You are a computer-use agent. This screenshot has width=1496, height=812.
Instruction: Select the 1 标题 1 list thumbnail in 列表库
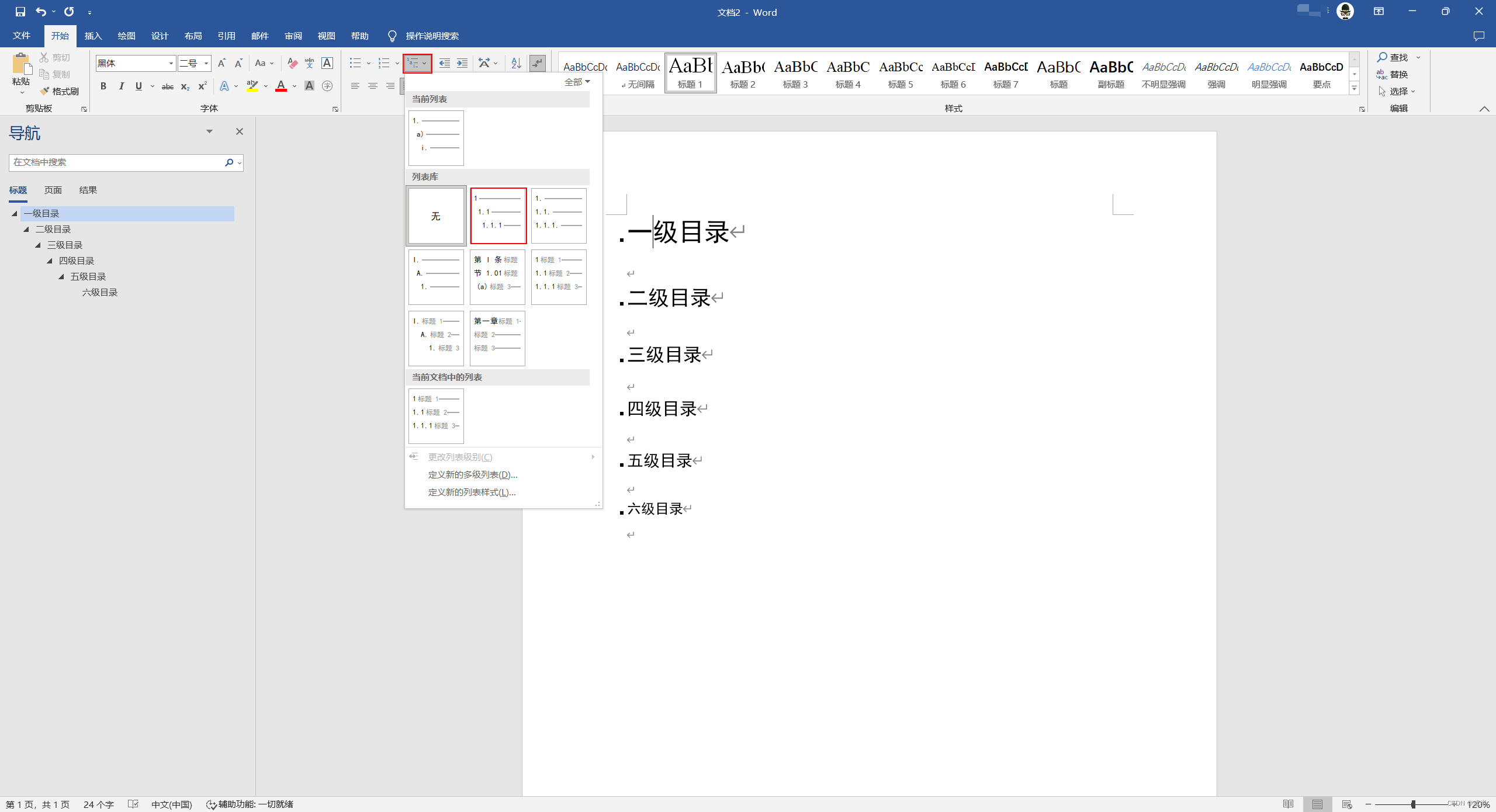click(559, 277)
